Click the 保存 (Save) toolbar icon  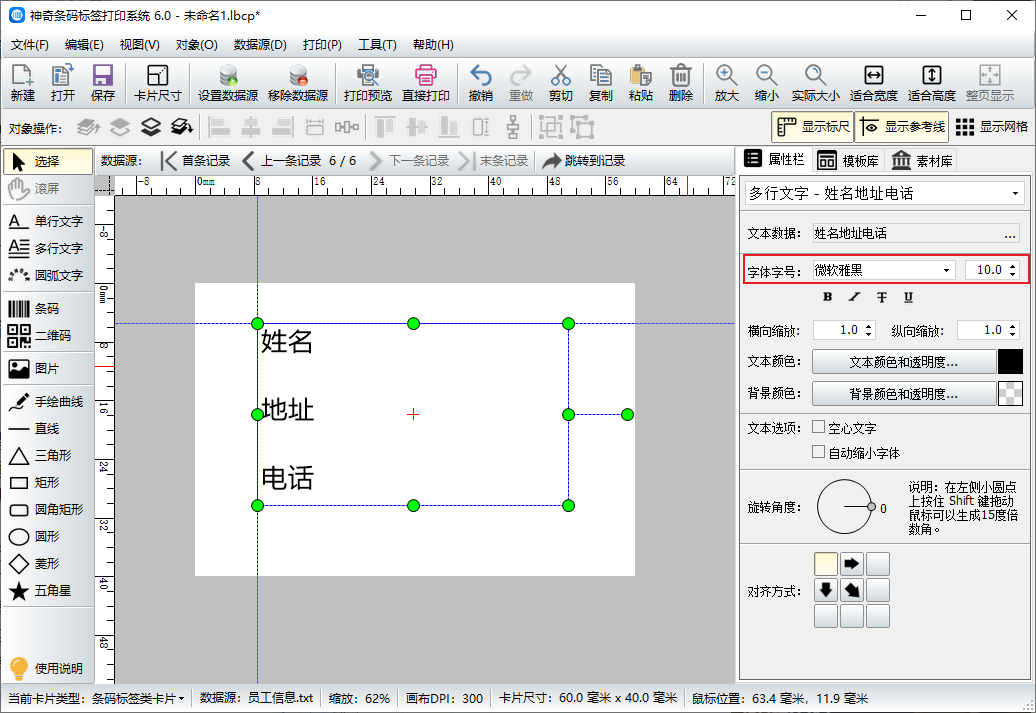(103, 83)
